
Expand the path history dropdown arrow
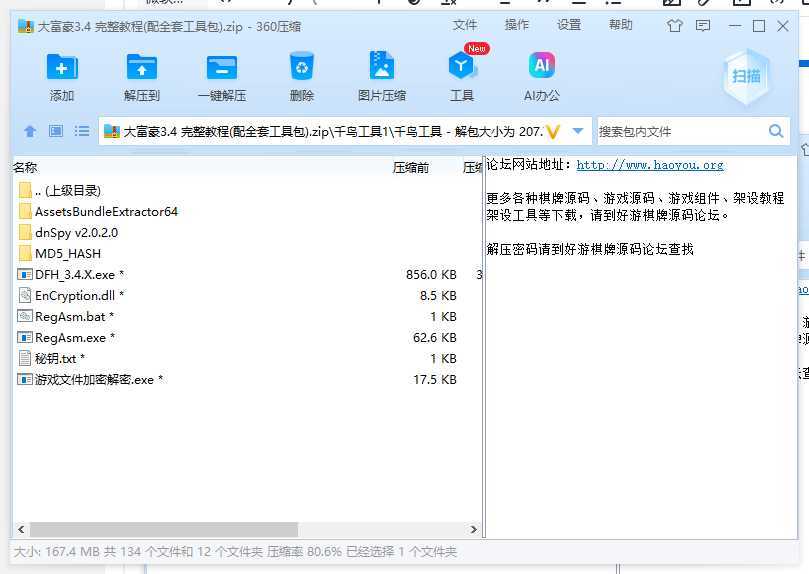[578, 132]
